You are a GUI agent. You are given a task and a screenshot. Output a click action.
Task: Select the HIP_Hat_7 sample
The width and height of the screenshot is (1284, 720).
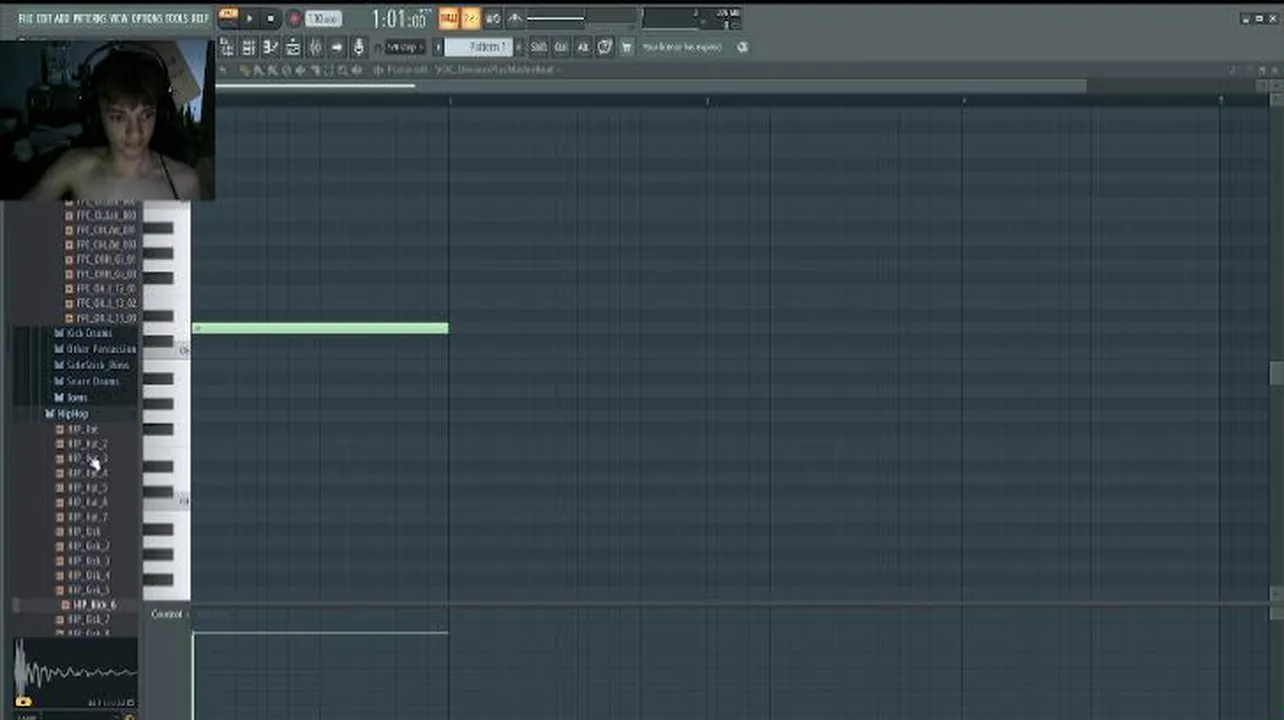click(82, 517)
